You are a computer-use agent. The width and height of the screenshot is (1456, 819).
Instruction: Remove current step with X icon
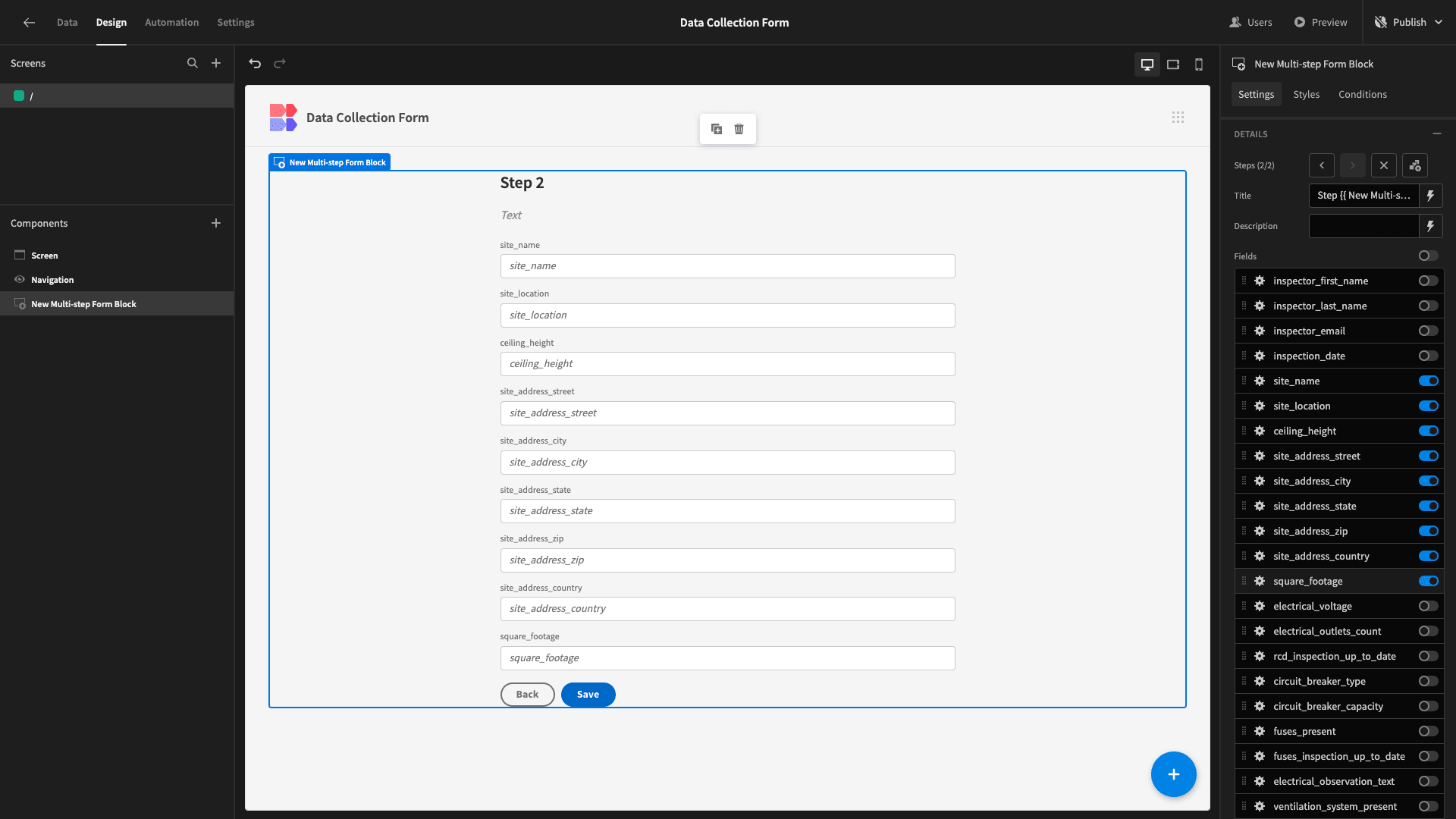click(1384, 165)
